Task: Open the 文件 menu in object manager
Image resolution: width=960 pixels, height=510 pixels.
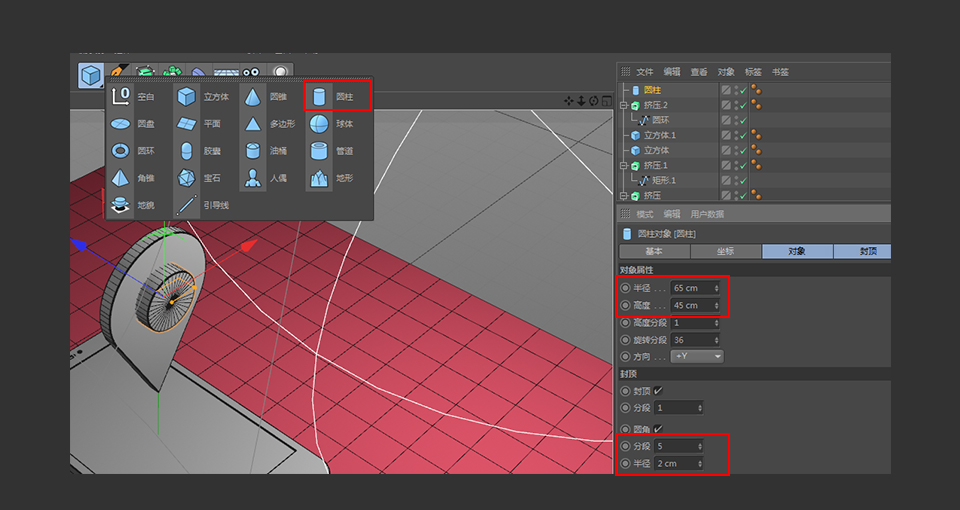Action: coord(645,72)
